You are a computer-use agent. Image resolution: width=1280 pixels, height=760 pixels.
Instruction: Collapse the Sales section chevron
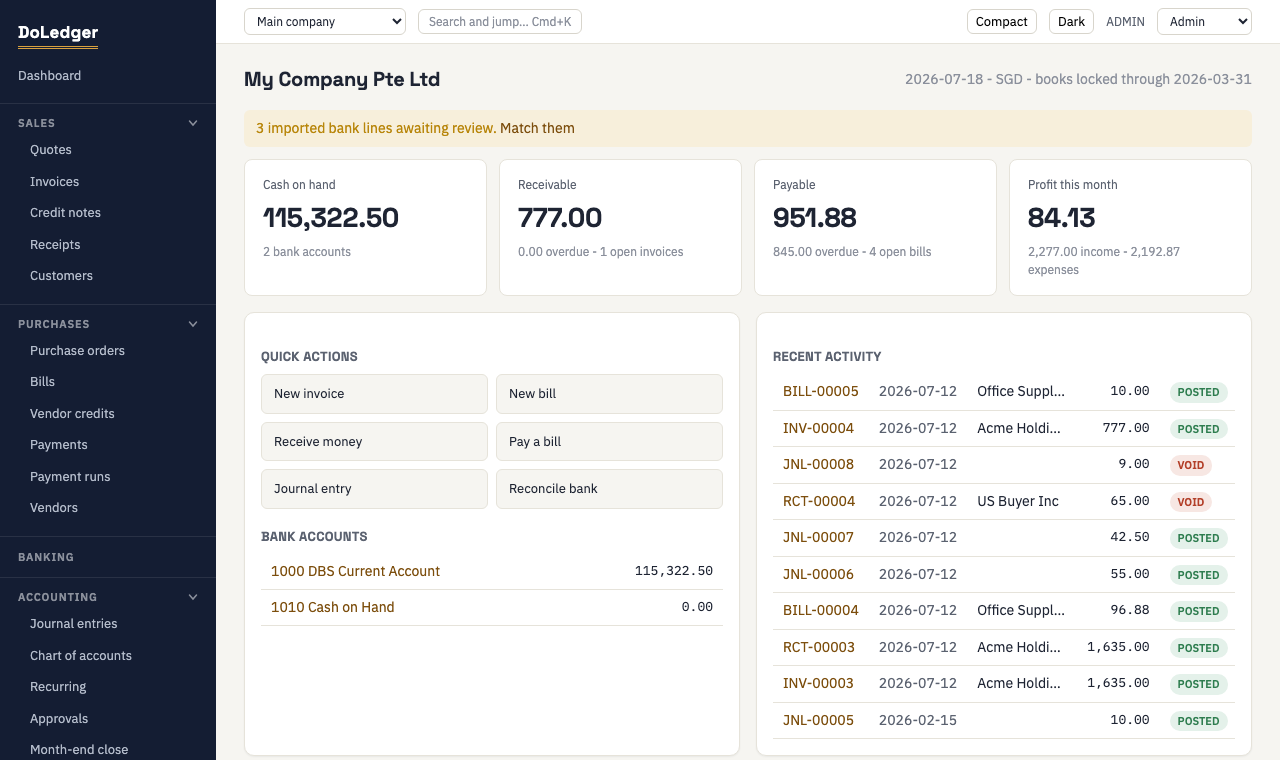[193, 123]
